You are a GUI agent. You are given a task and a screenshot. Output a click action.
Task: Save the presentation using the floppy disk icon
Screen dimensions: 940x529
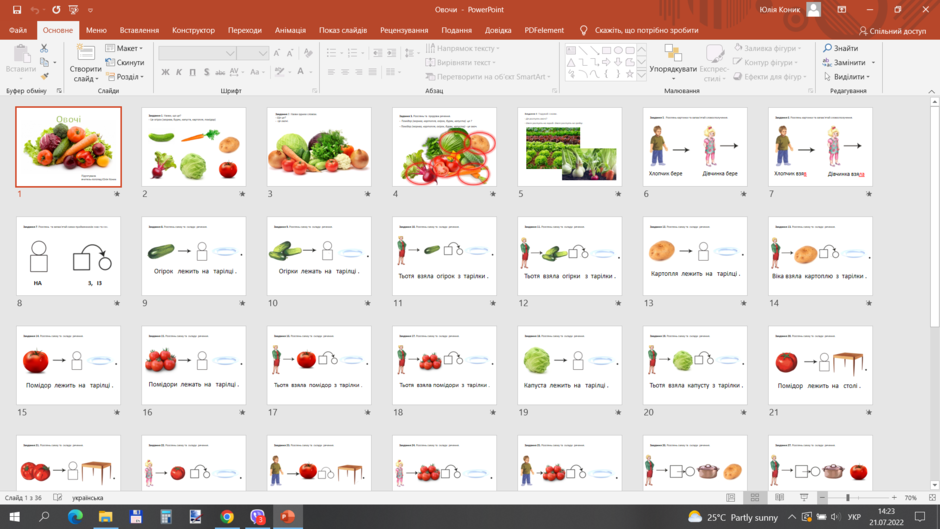pyautogui.click(x=17, y=10)
